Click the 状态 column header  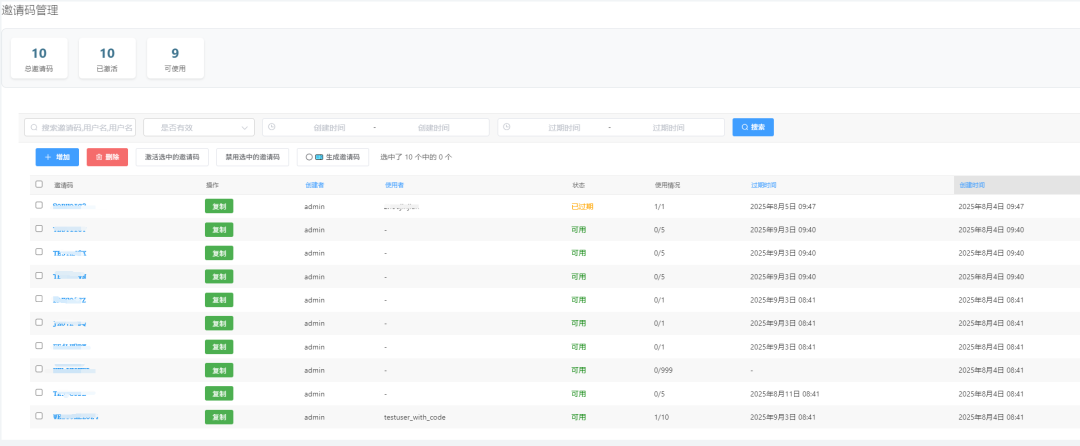(579, 185)
